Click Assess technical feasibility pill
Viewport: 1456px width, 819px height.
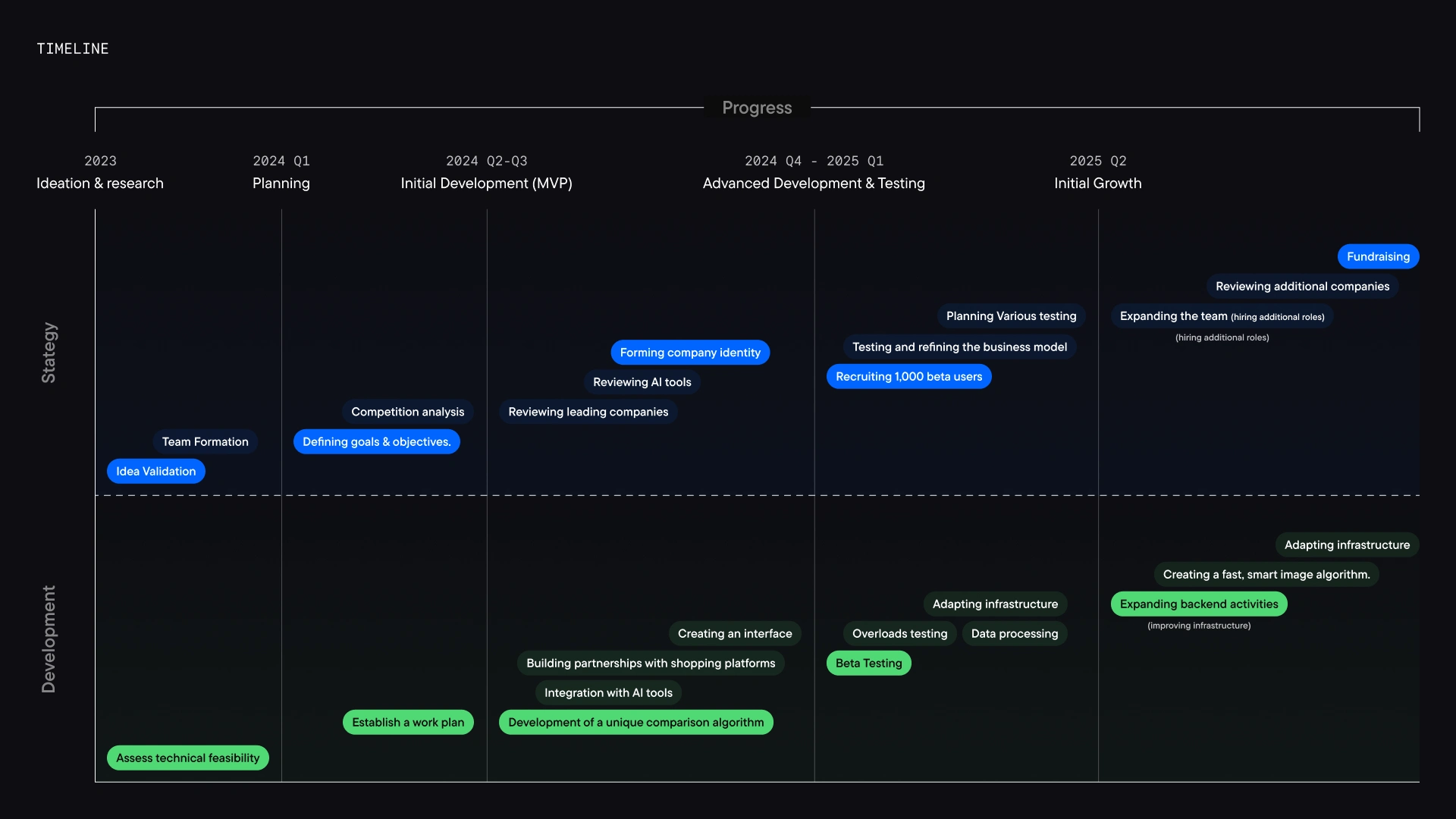click(x=187, y=758)
